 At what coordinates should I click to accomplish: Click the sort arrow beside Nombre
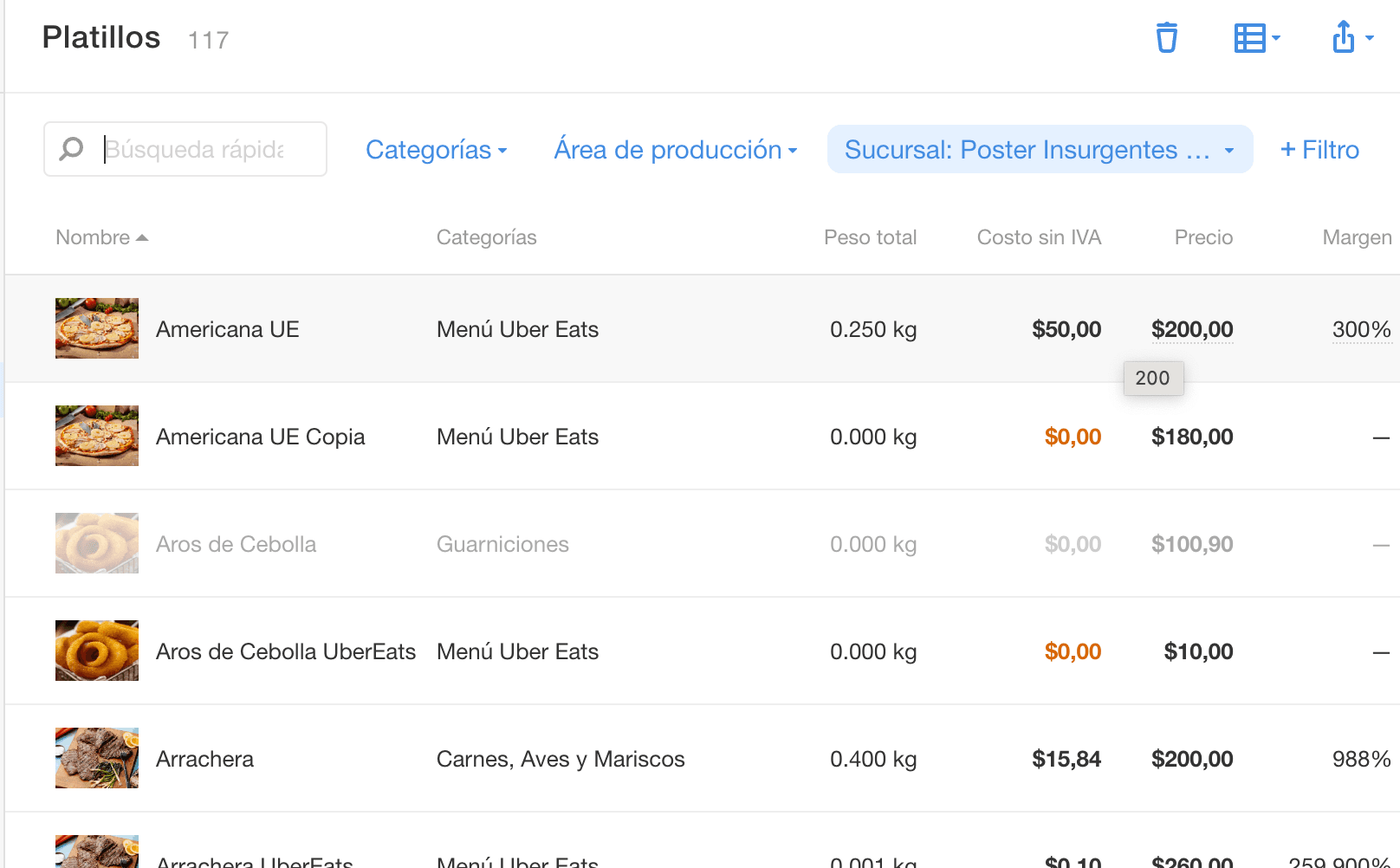pyautogui.click(x=143, y=236)
